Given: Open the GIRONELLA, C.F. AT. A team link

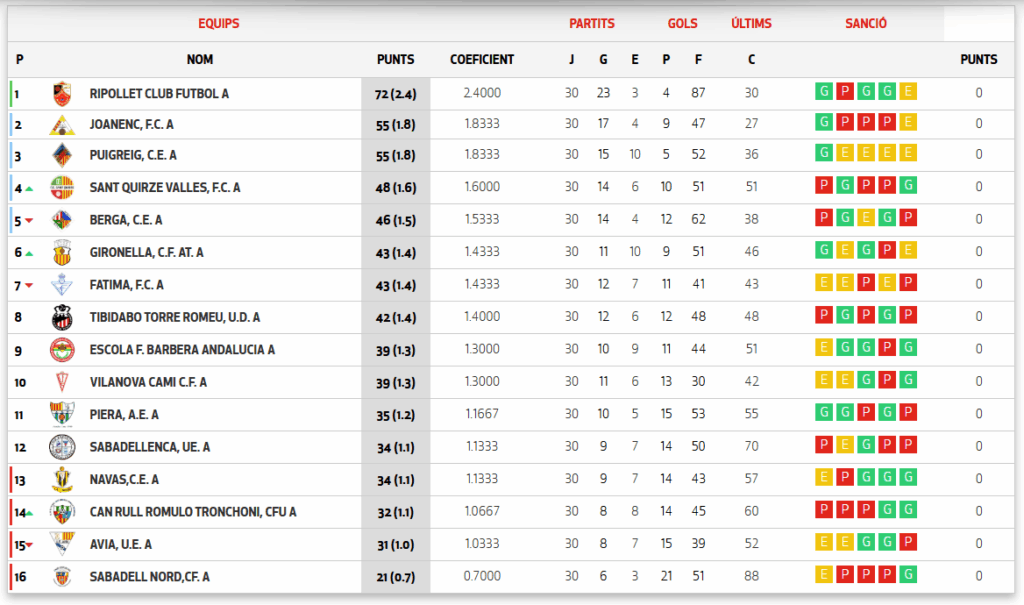Looking at the screenshot, I should (146, 253).
